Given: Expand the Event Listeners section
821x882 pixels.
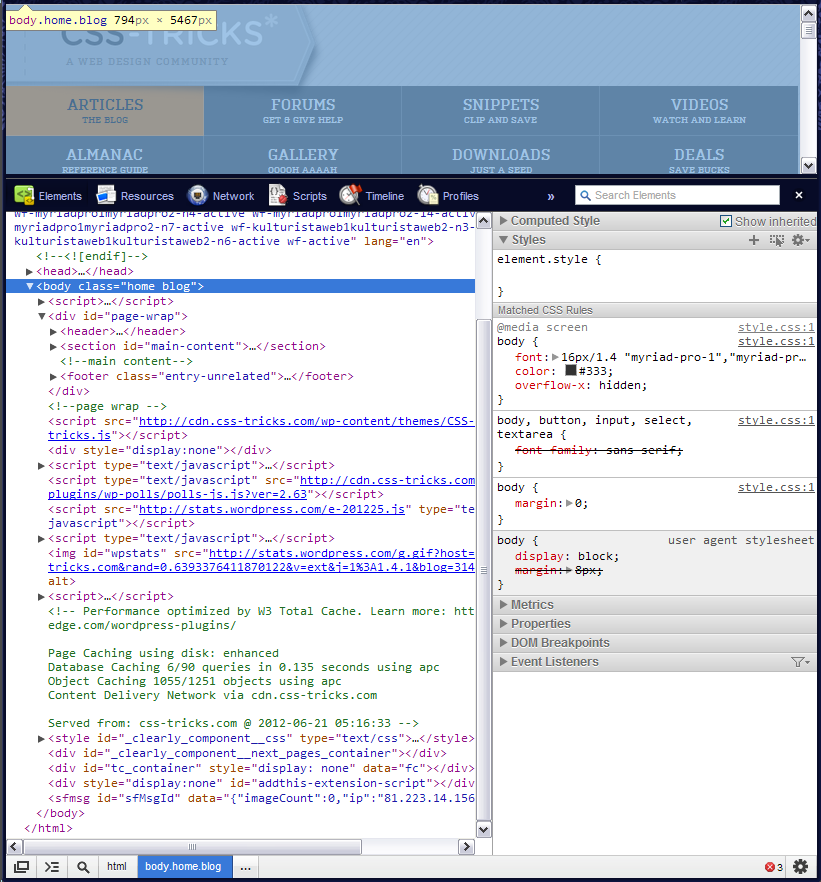Looking at the screenshot, I should 503,662.
